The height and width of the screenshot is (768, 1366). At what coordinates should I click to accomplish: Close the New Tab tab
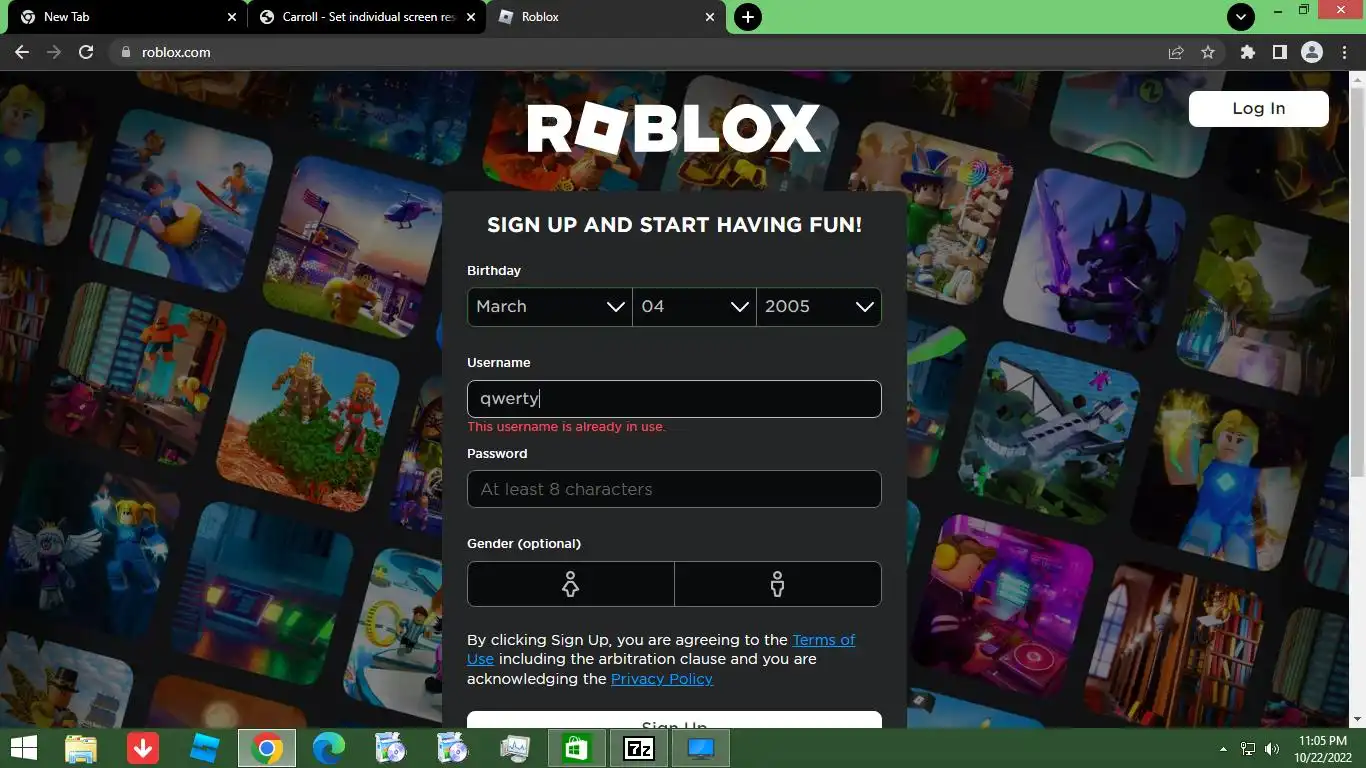pyautogui.click(x=231, y=17)
